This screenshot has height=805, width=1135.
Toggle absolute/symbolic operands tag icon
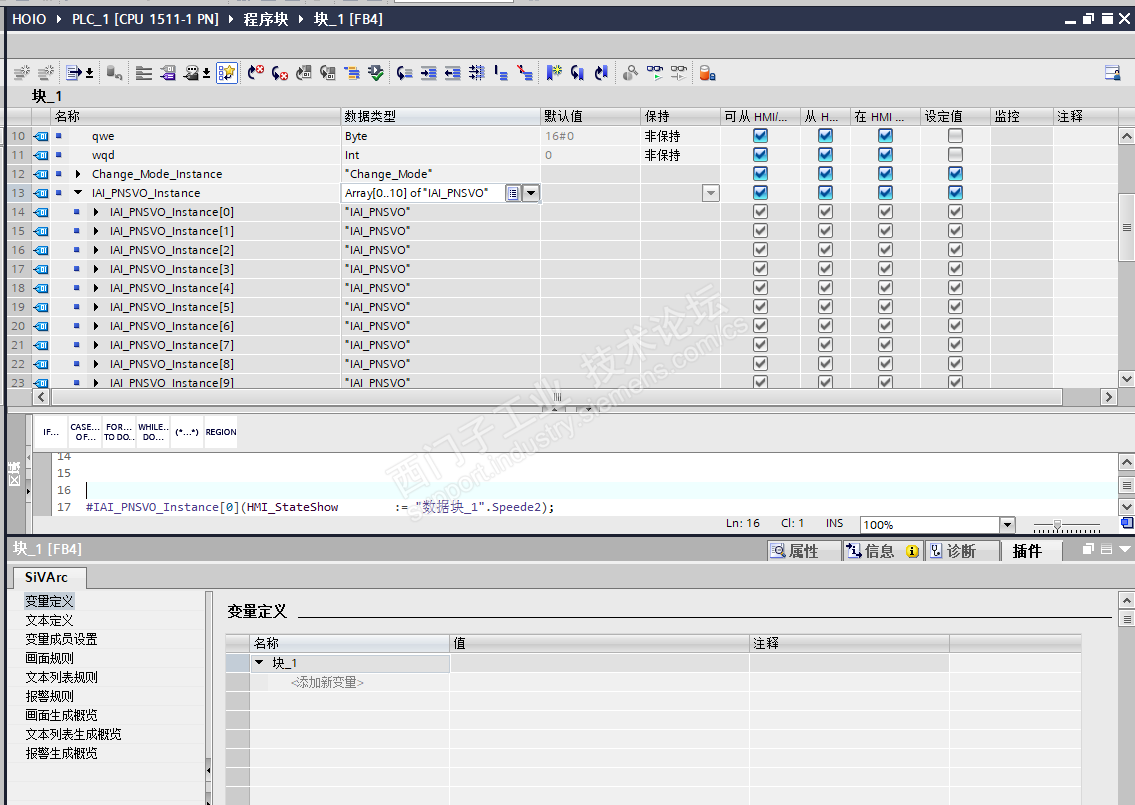[167, 72]
